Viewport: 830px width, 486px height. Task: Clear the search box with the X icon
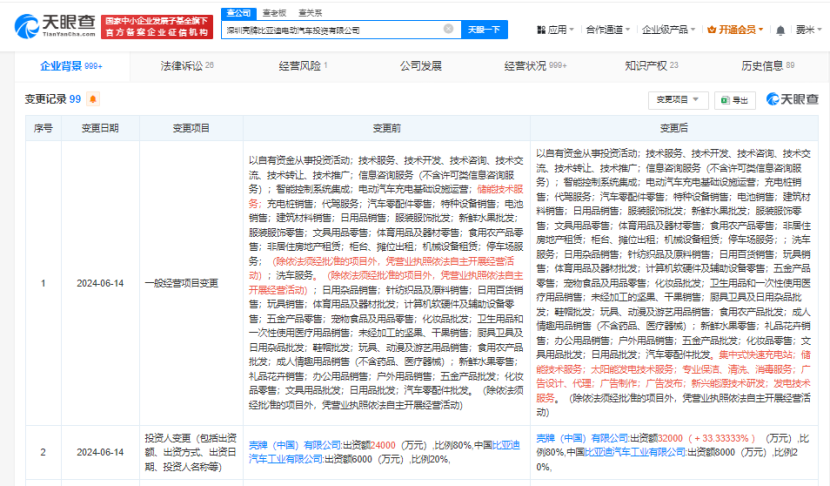pos(448,29)
